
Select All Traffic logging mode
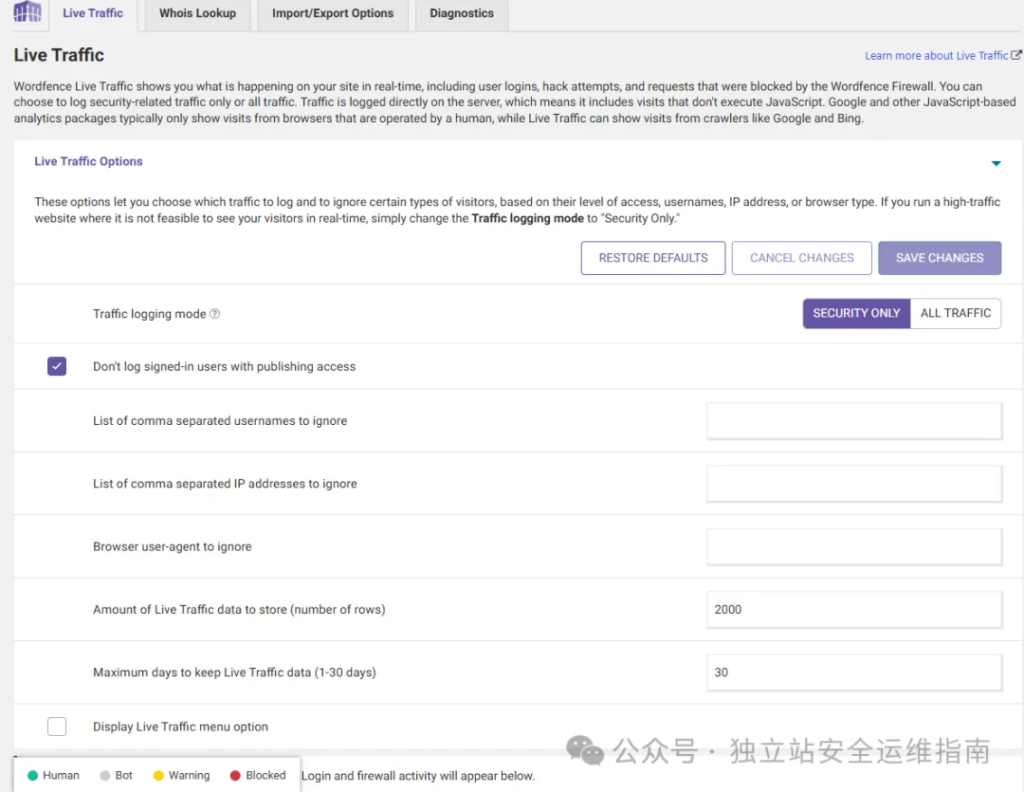(x=955, y=313)
